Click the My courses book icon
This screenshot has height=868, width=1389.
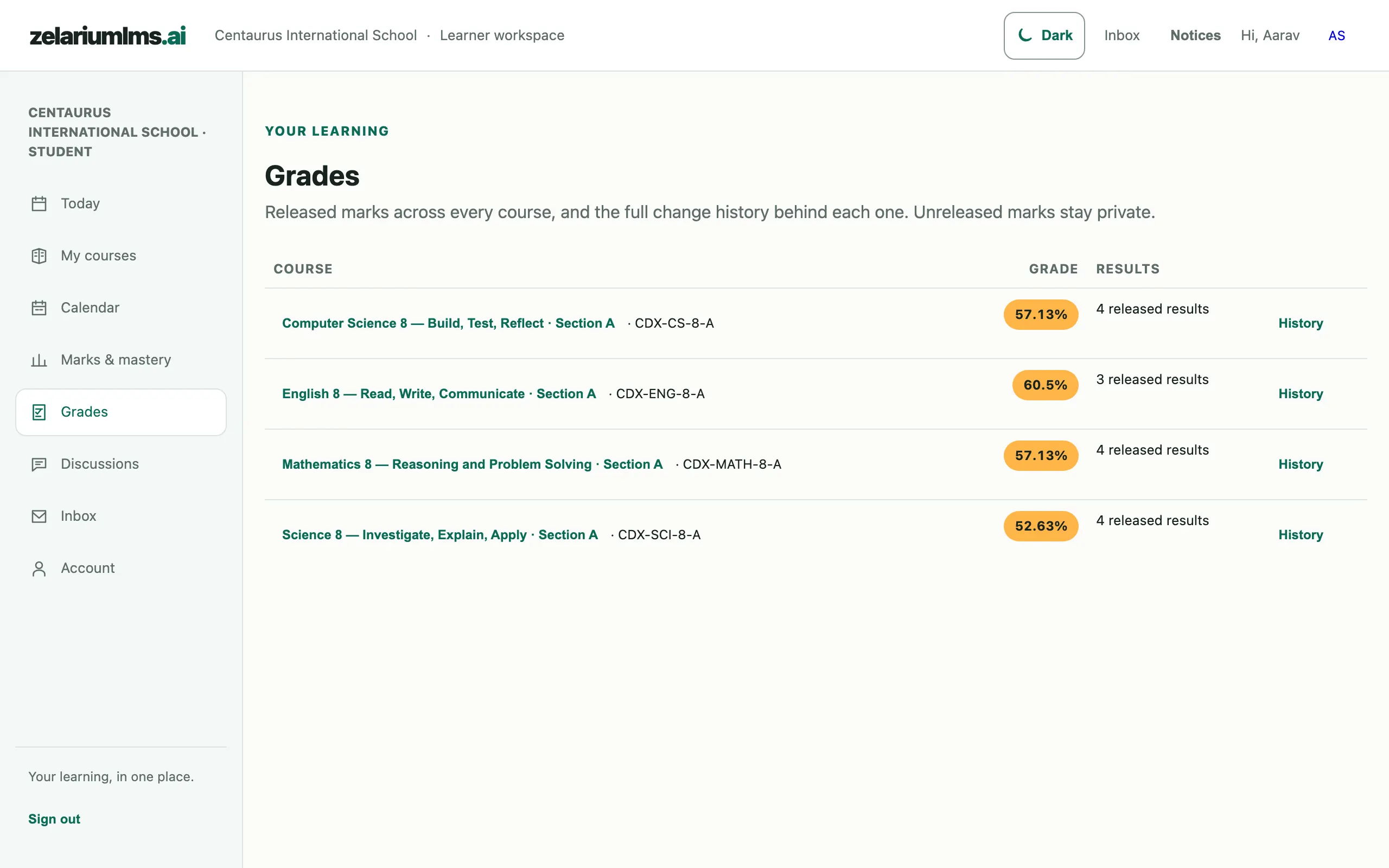(39, 256)
